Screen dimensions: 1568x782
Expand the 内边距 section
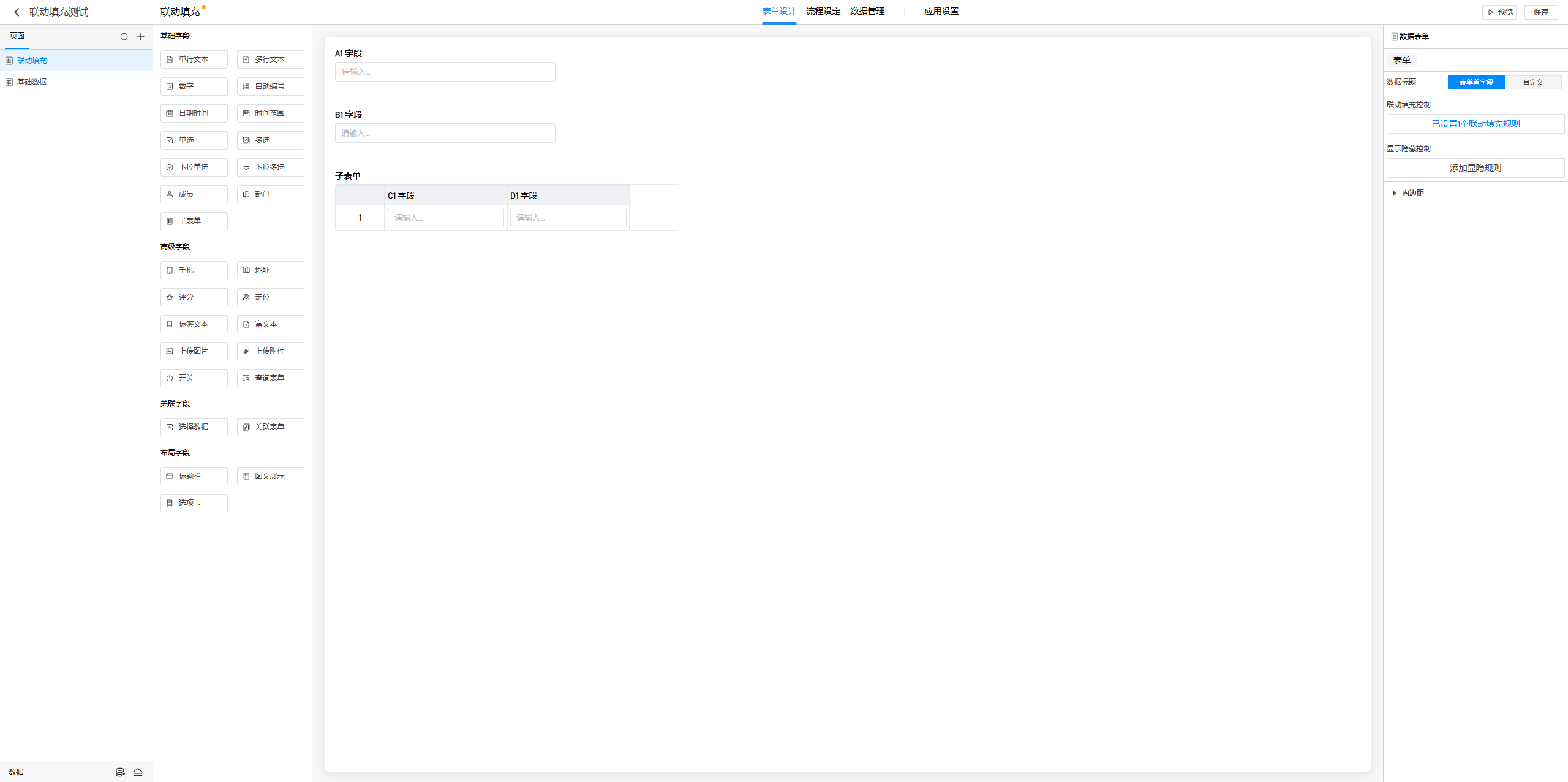pyautogui.click(x=1408, y=193)
